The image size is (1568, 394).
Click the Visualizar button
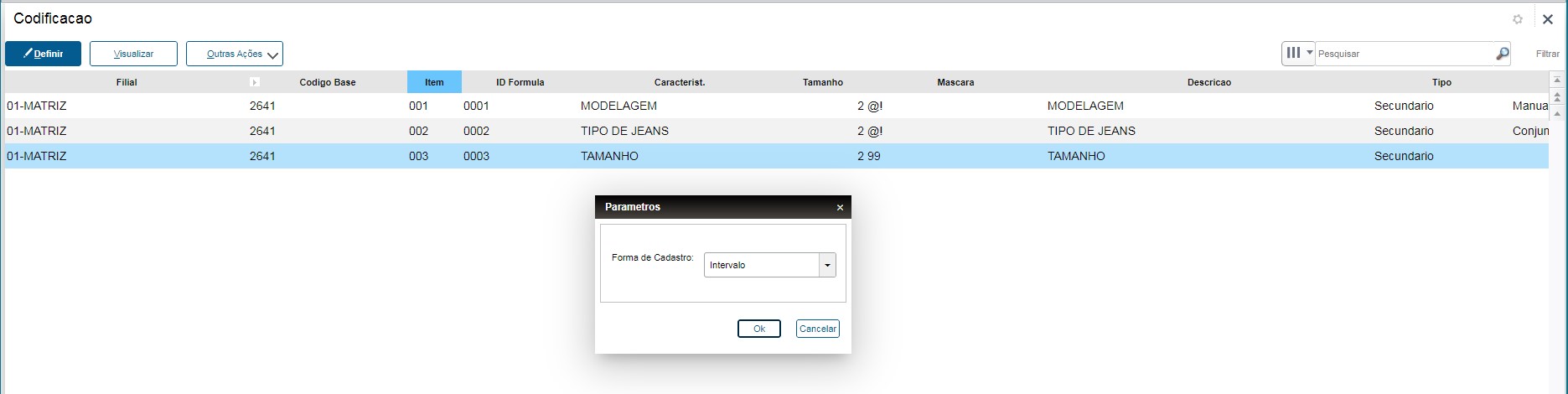click(133, 54)
